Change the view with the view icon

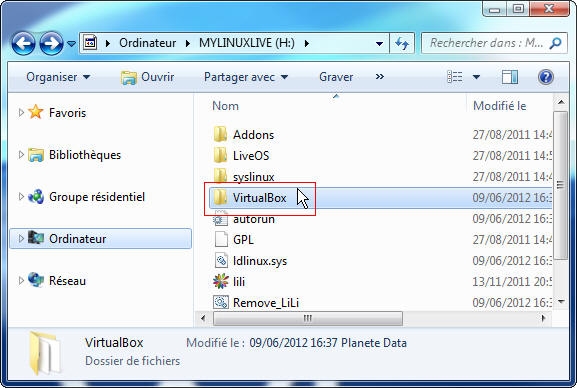(455, 77)
